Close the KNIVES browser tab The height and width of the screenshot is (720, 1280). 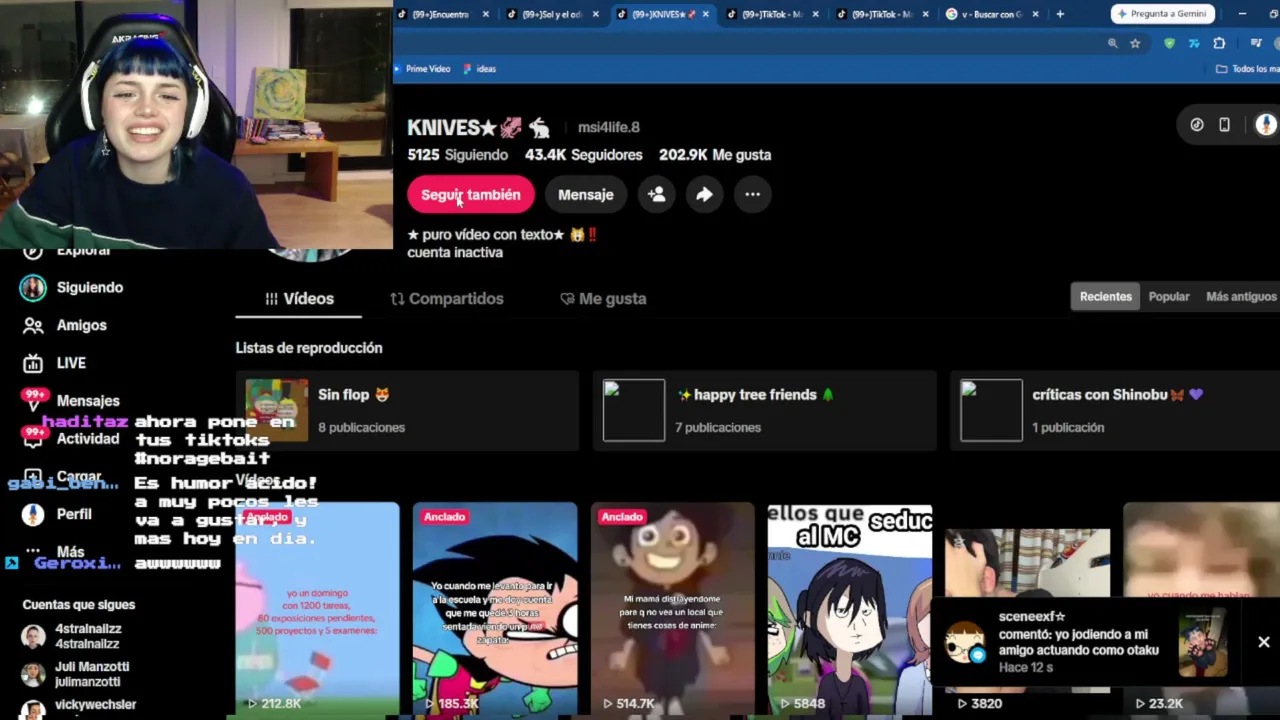[704, 14]
